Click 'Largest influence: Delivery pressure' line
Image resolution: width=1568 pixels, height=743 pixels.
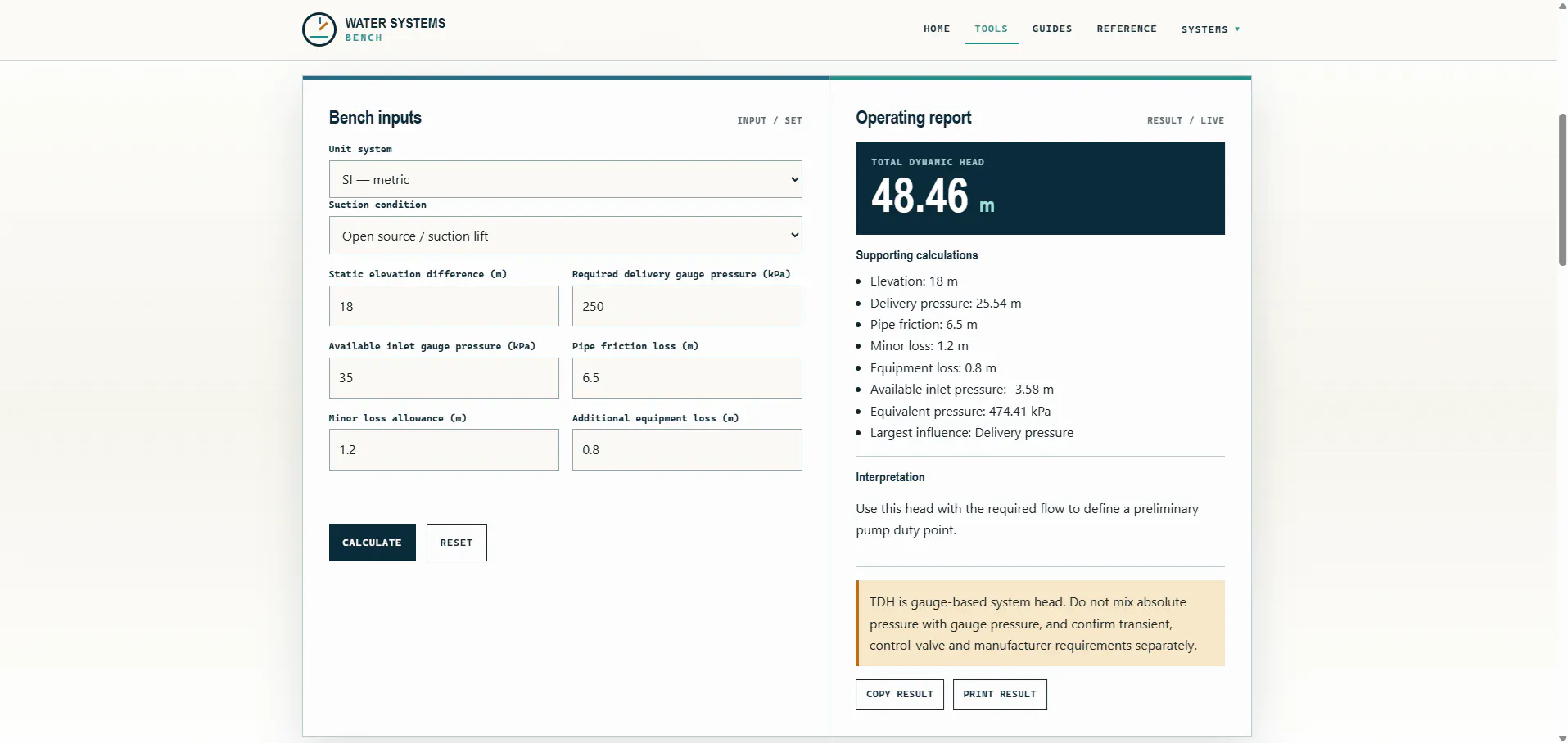coord(972,433)
